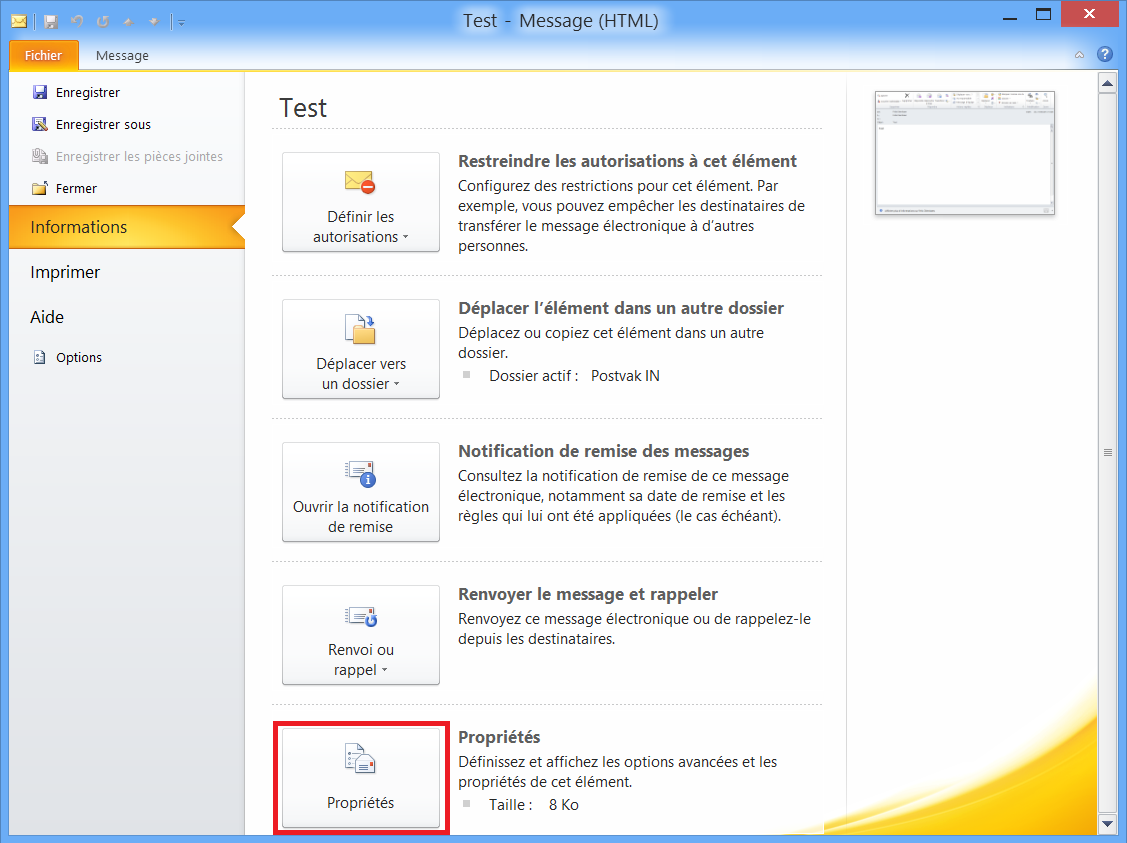Open the Imprimer section

tap(65, 272)
